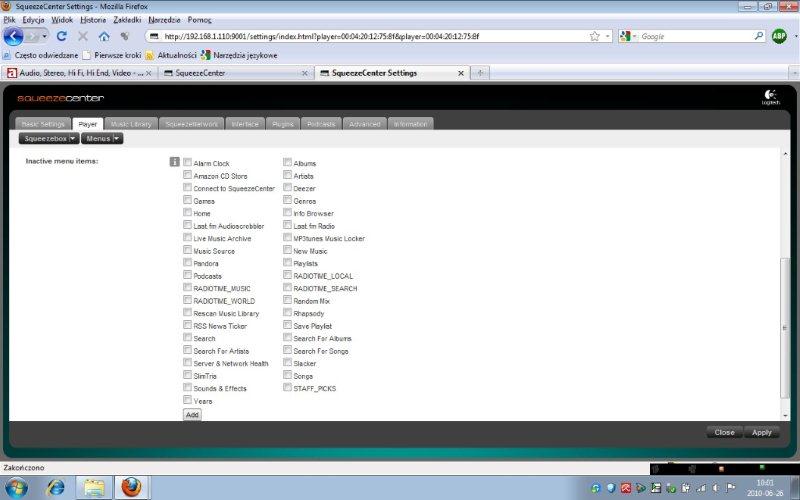This screenshot has width=800, height=500.
Task: Click the magnifier search icon in Google box
Action: (x=759, y=36)
